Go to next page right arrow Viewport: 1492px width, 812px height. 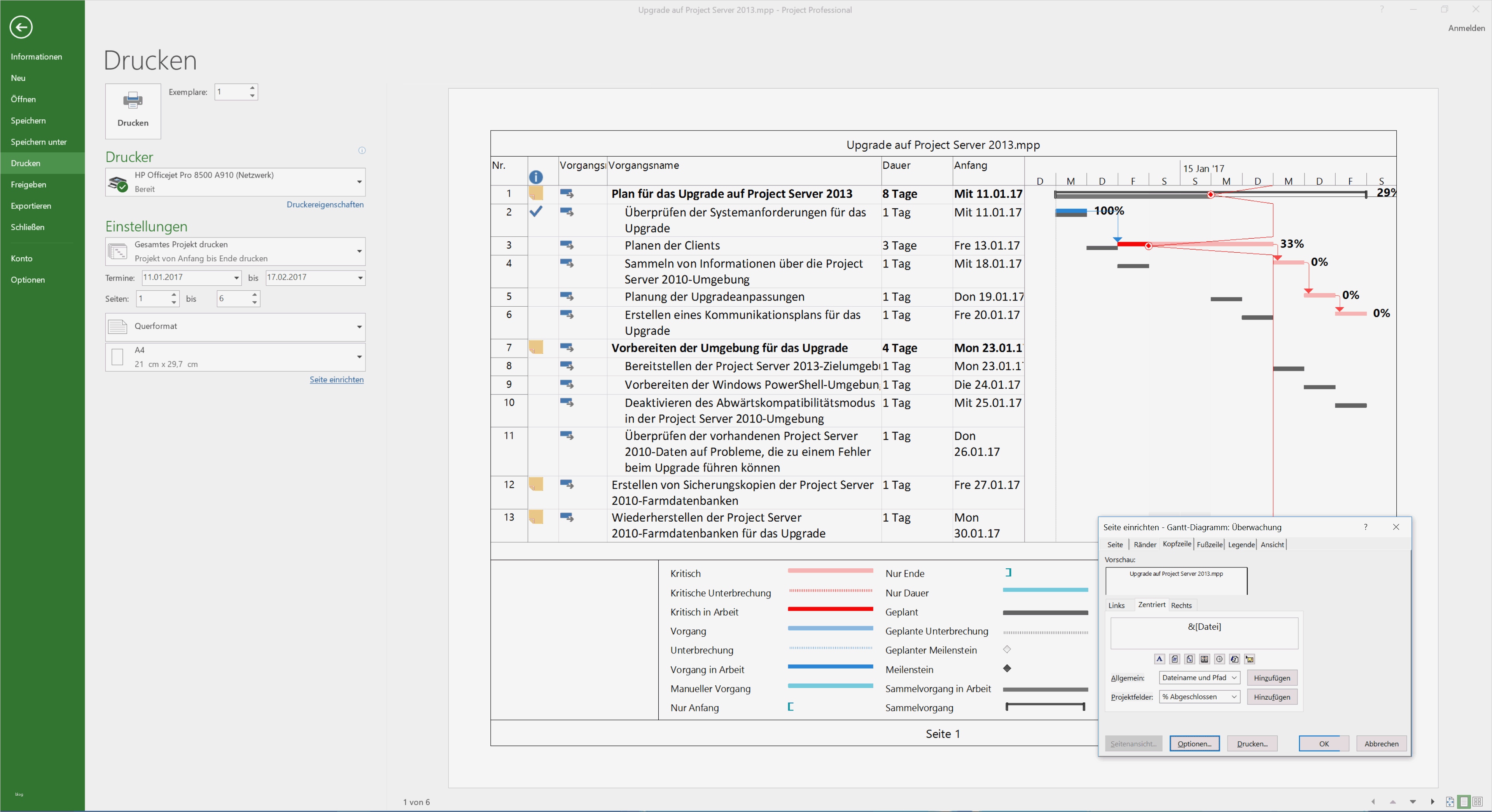pyautogui.click(x=1433, y=802)
